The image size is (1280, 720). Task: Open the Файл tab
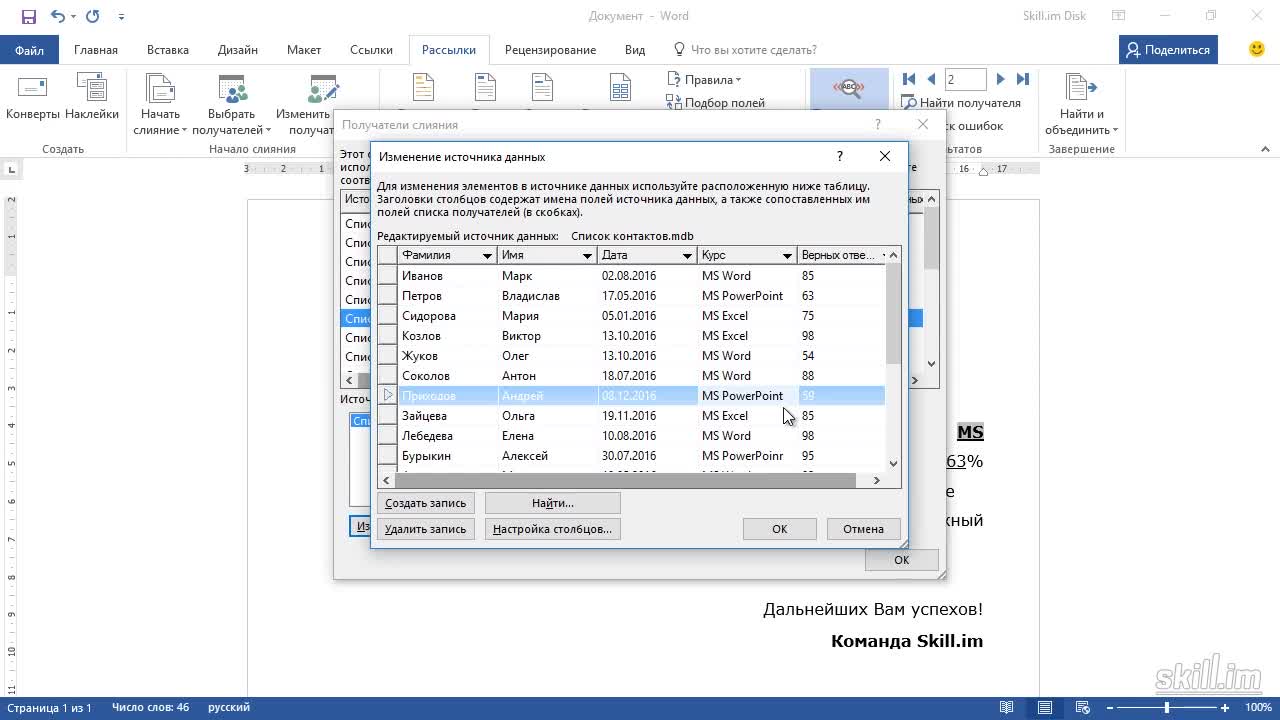tap(29, 49)
